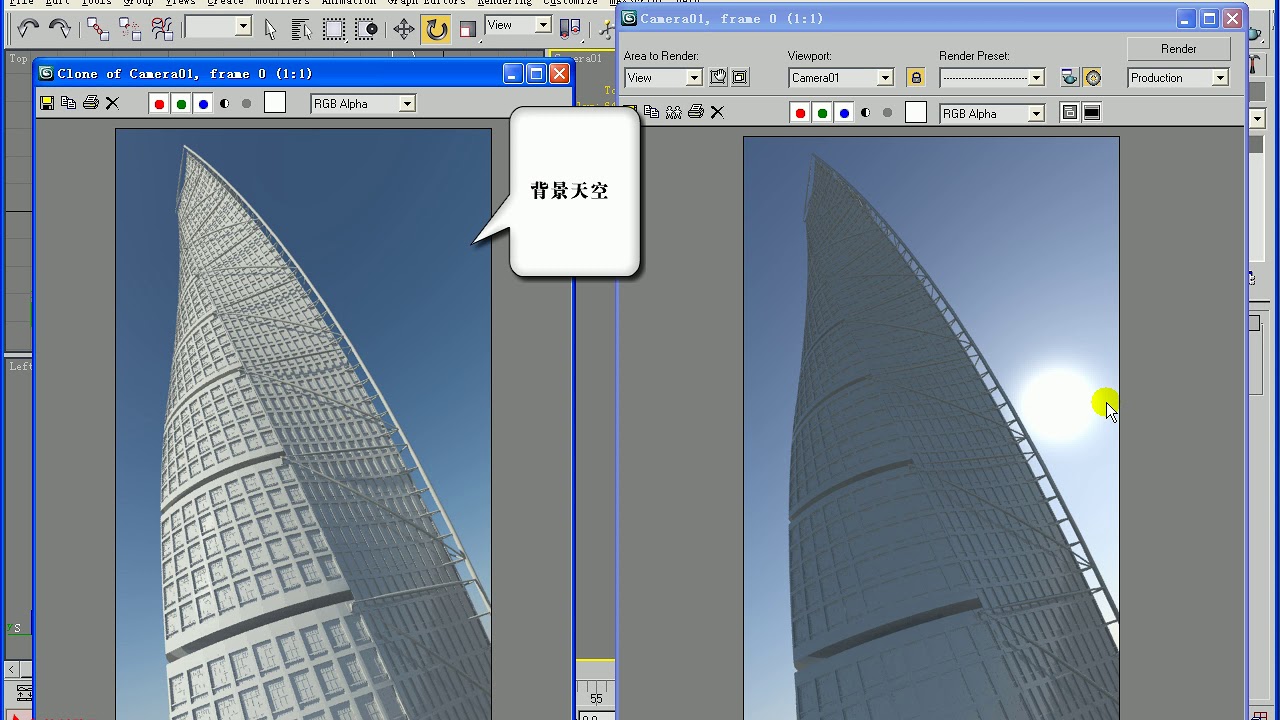The width and height of the screenshot is (1280, 720).
Task: Toggle blue channel in Camera01 window
Action: [844, 113]
